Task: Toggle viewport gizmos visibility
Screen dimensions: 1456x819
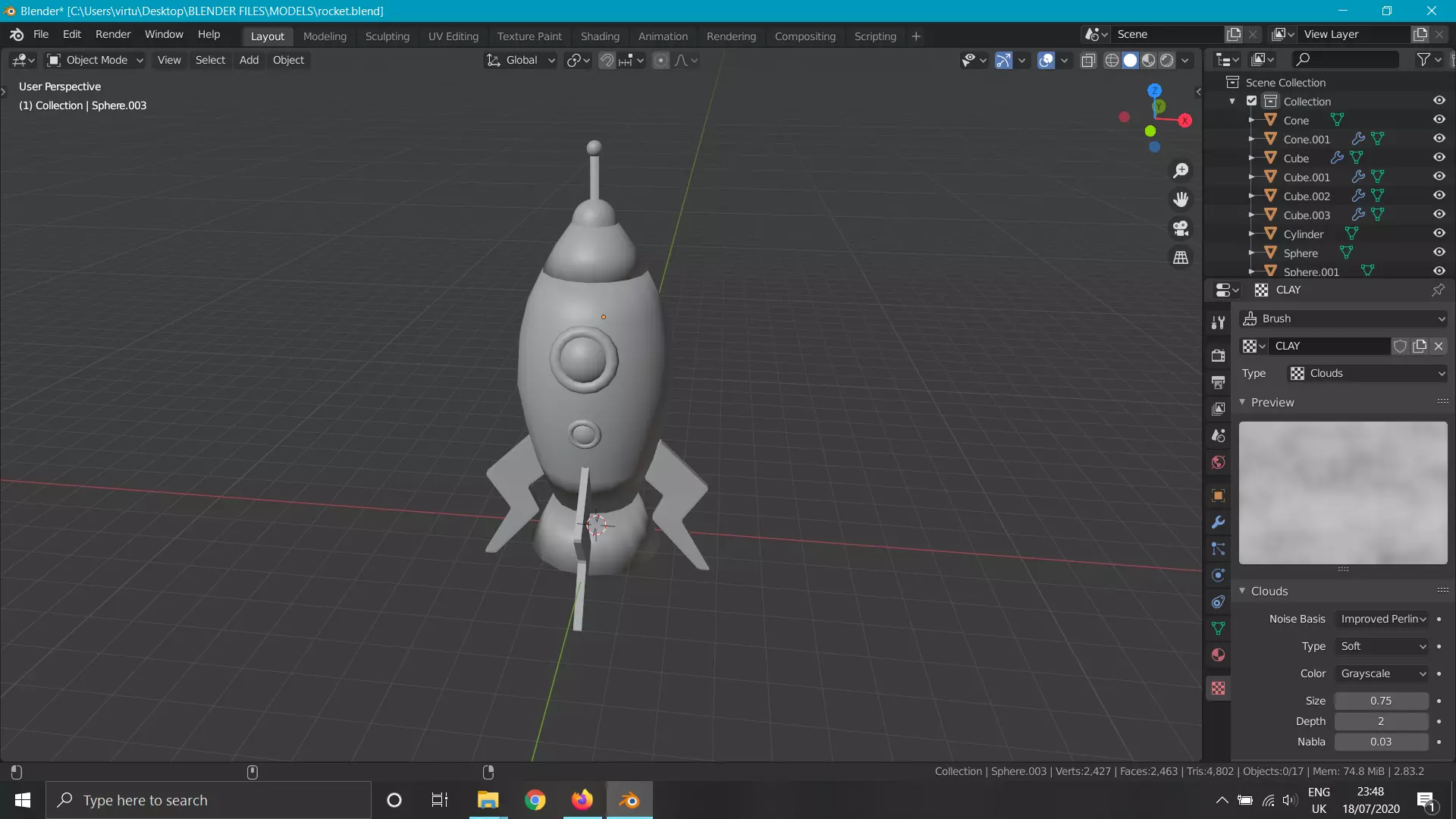Action: pyautogui.click(x=1003, y=60)
